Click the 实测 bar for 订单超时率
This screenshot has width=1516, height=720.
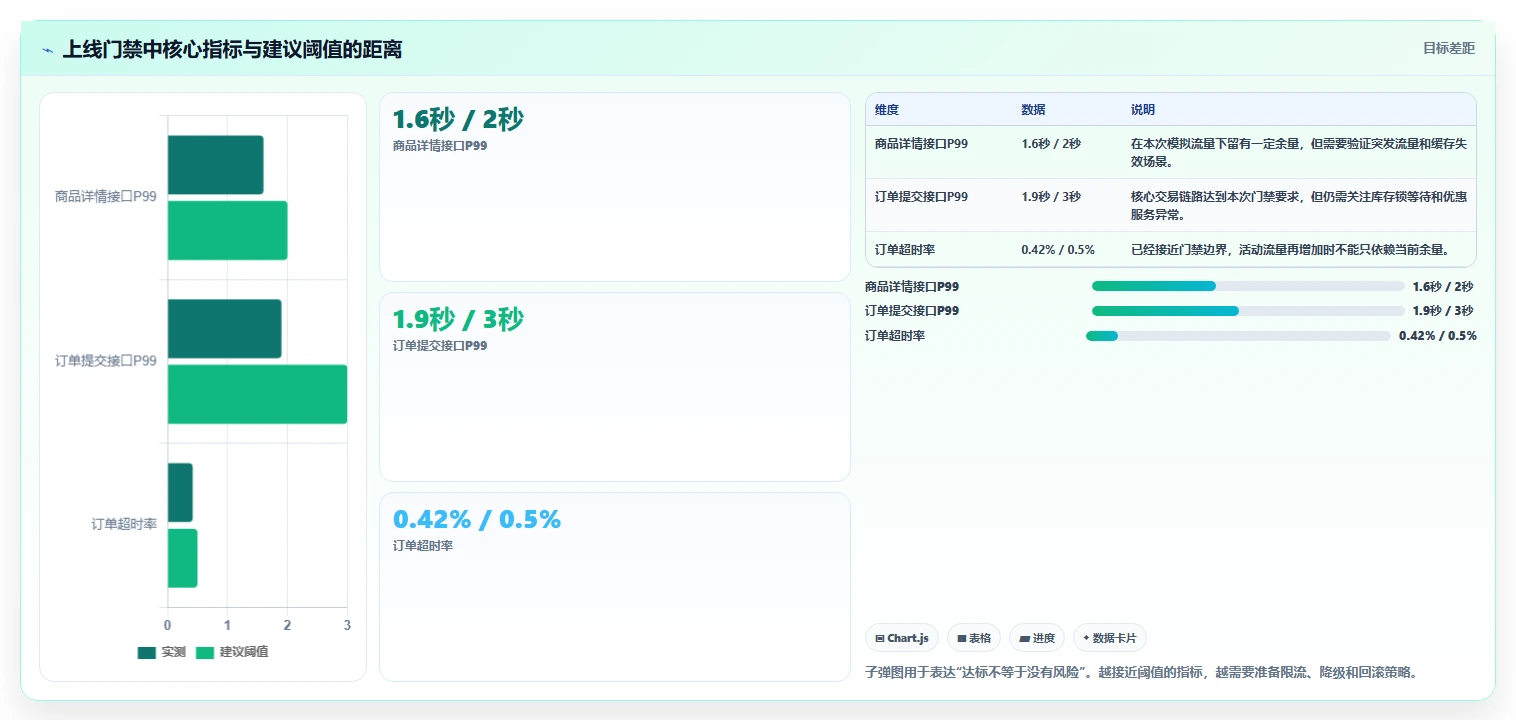180,492
